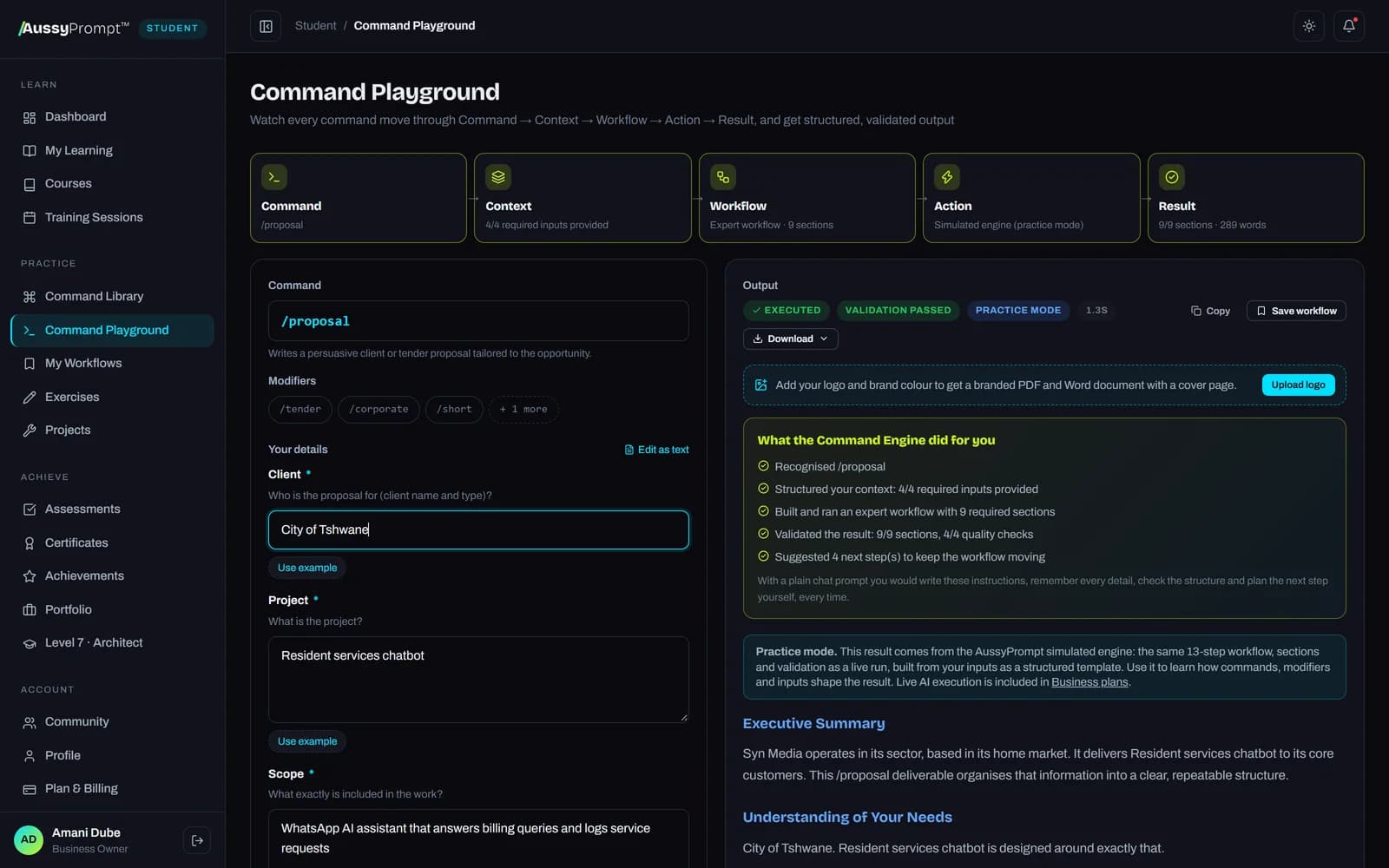
Task: Click the Achievements star icon
Action: tap(30, 576)
